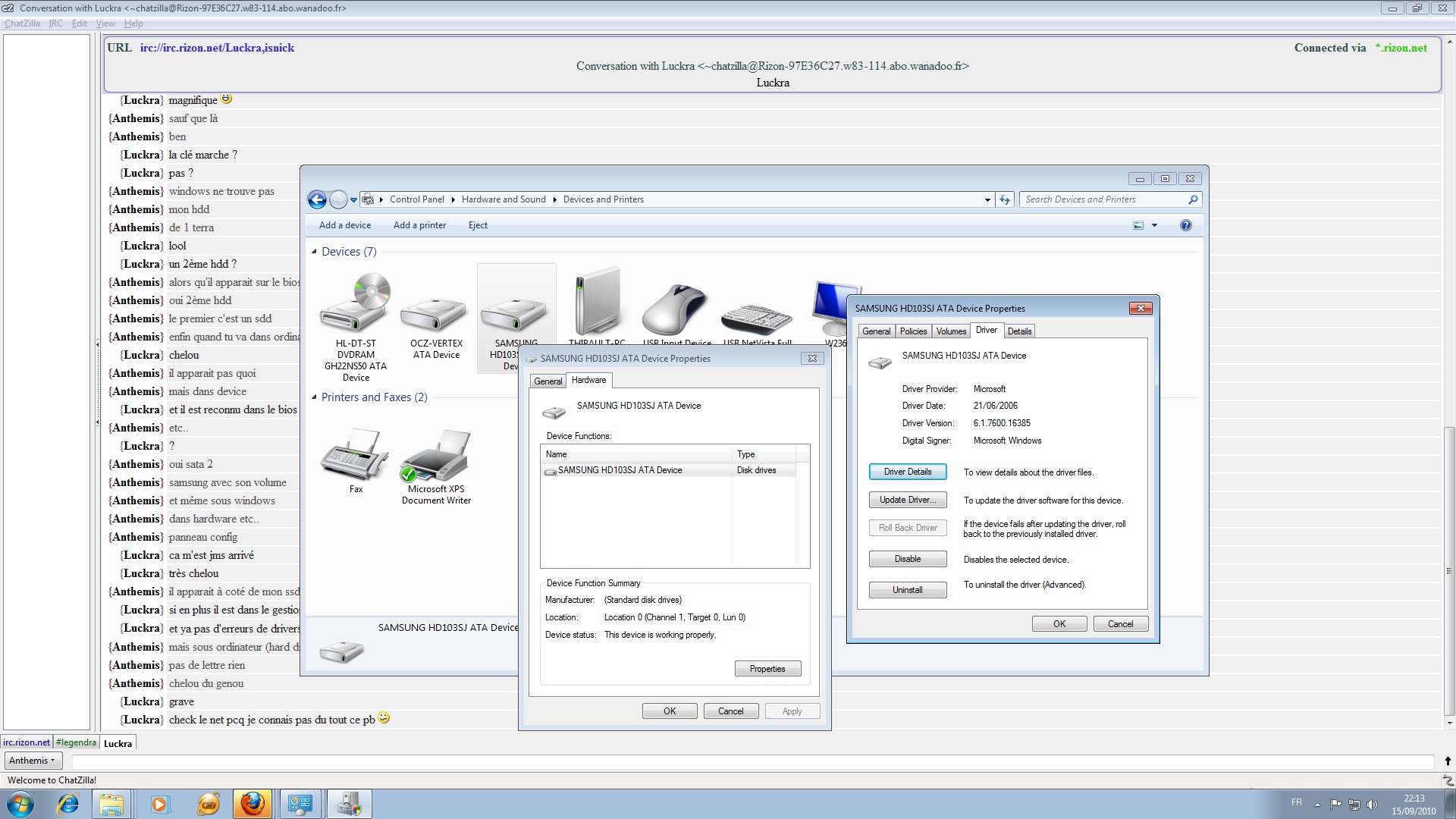Switch to the #legendra channel tab
Viewport: 1456px width, 819px height.
point(76,742)
